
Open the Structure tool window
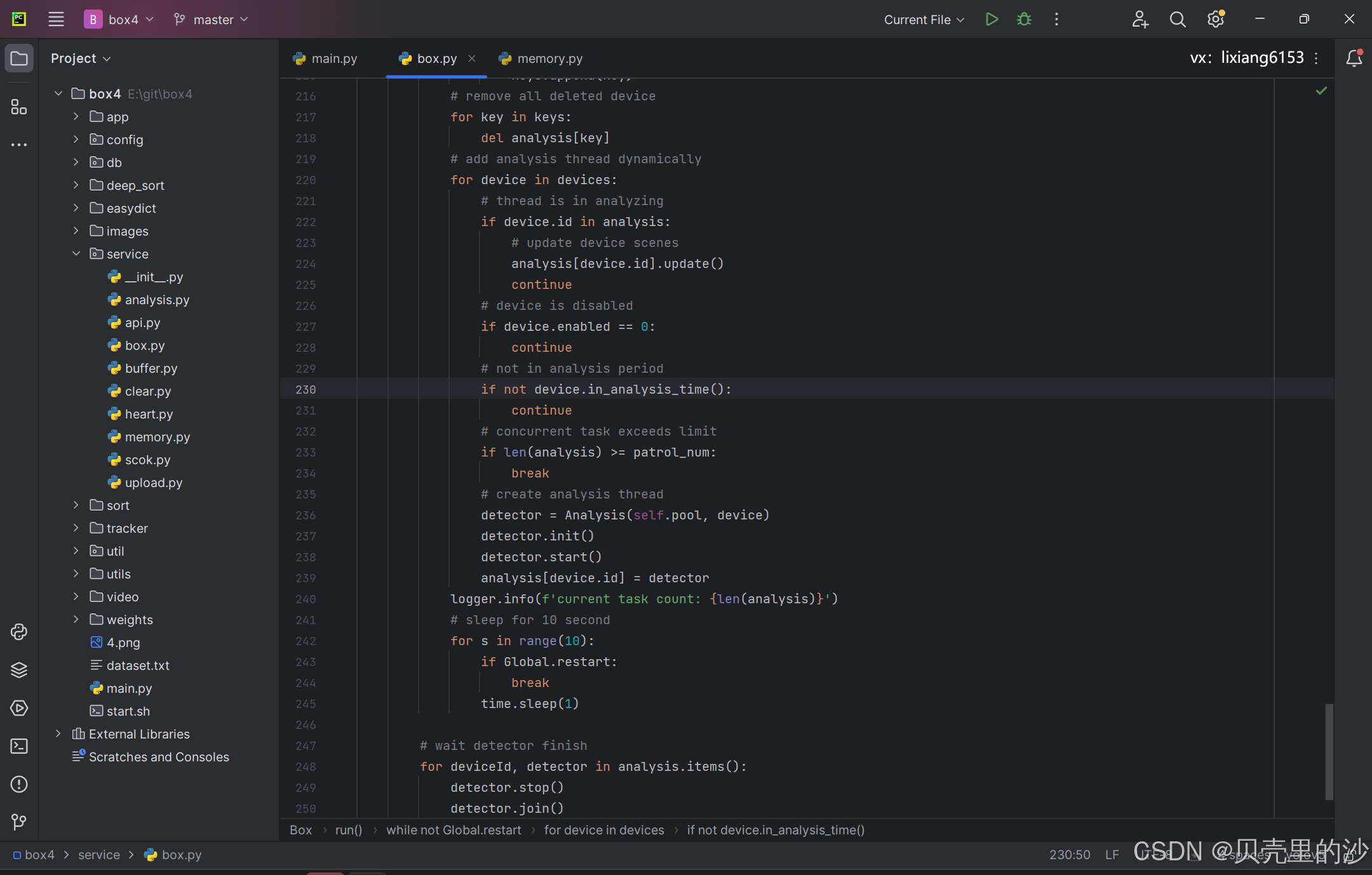point(19,107)
